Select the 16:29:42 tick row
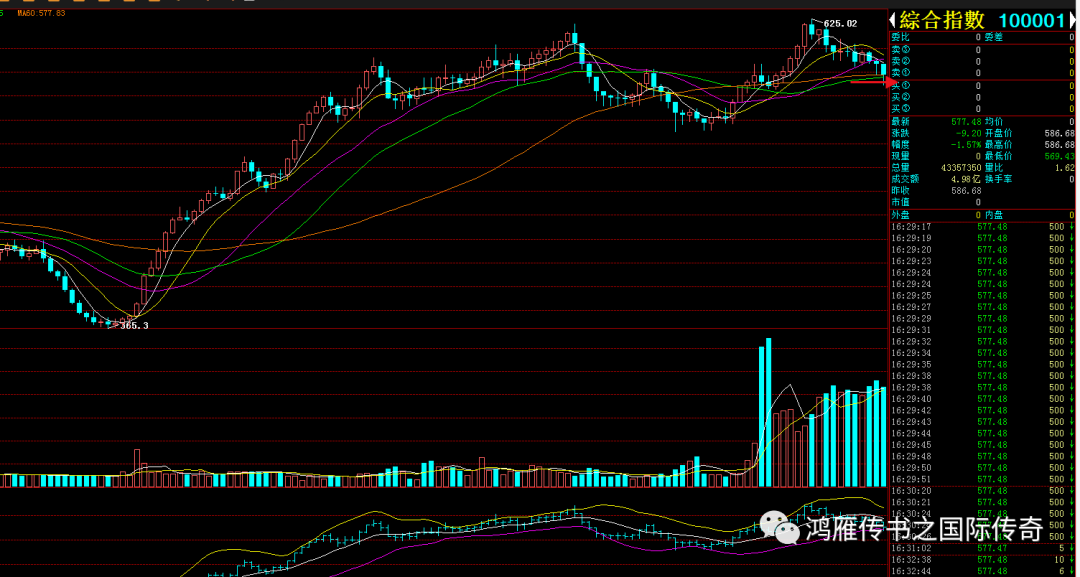 [x=982, y=410]
